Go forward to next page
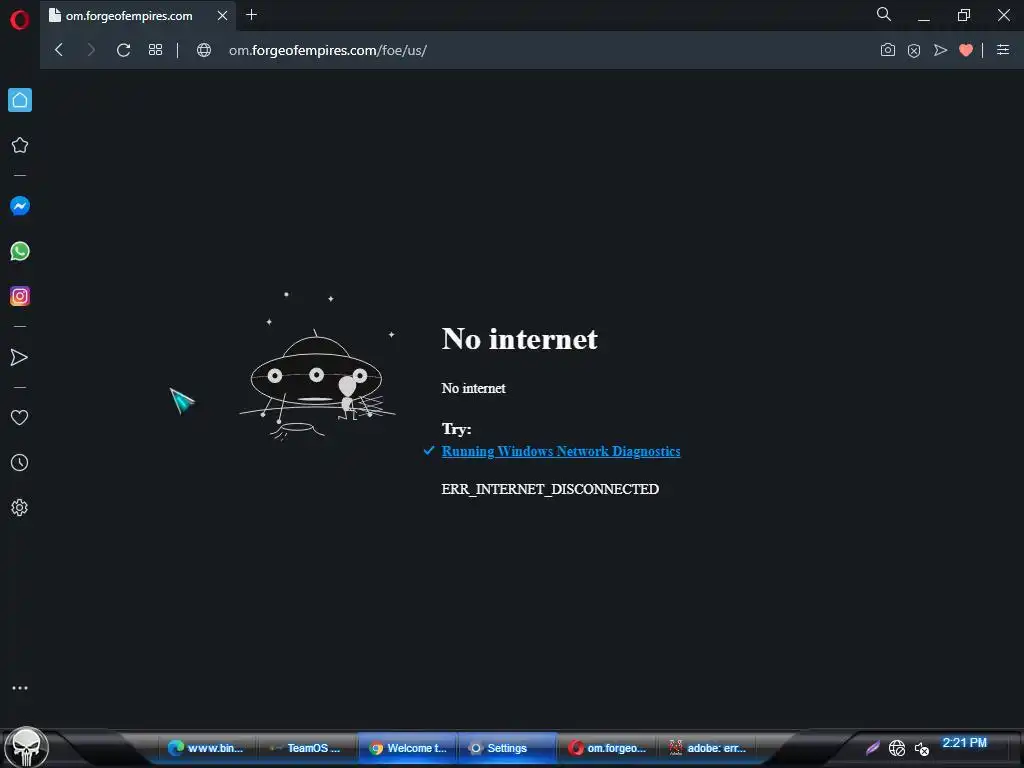The image size is (1024, 768). pos(91,50)
